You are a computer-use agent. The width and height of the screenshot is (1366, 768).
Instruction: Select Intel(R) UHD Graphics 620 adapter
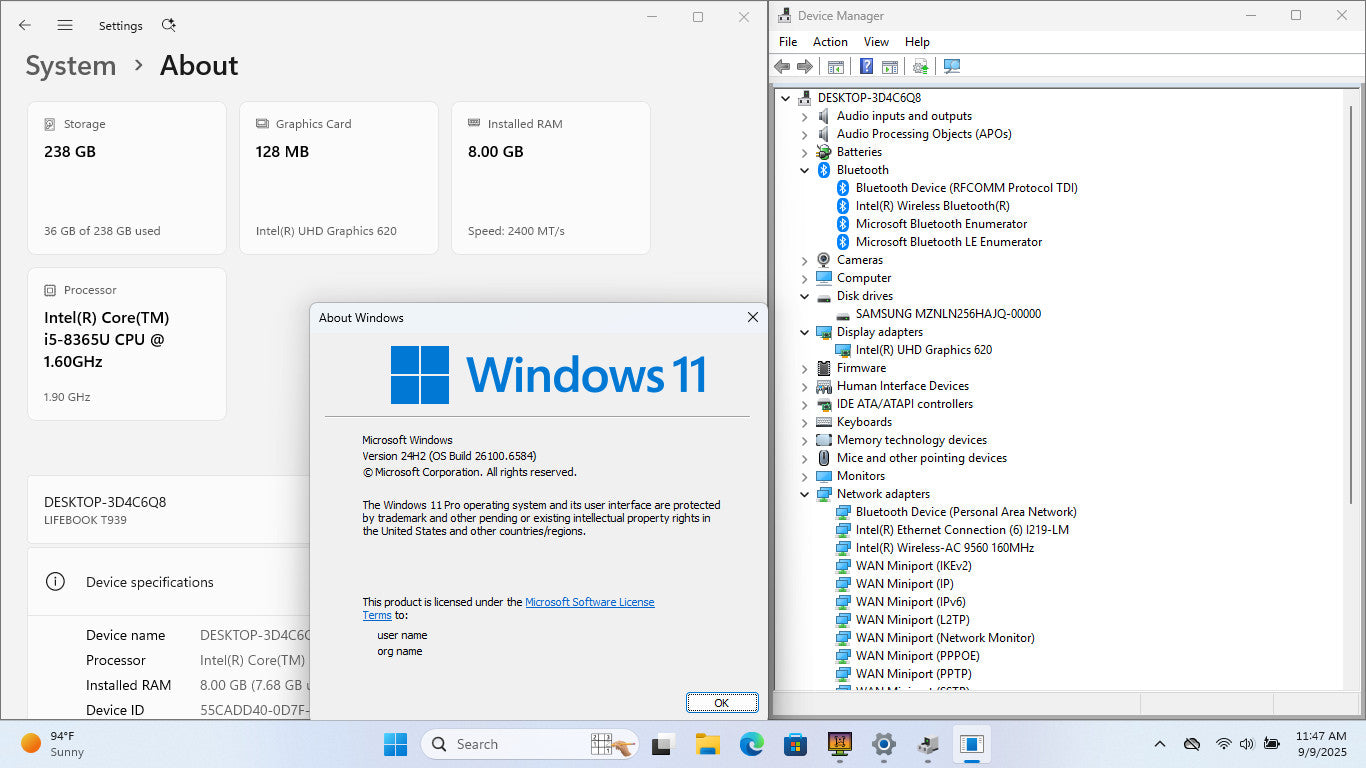coord(924,350)
